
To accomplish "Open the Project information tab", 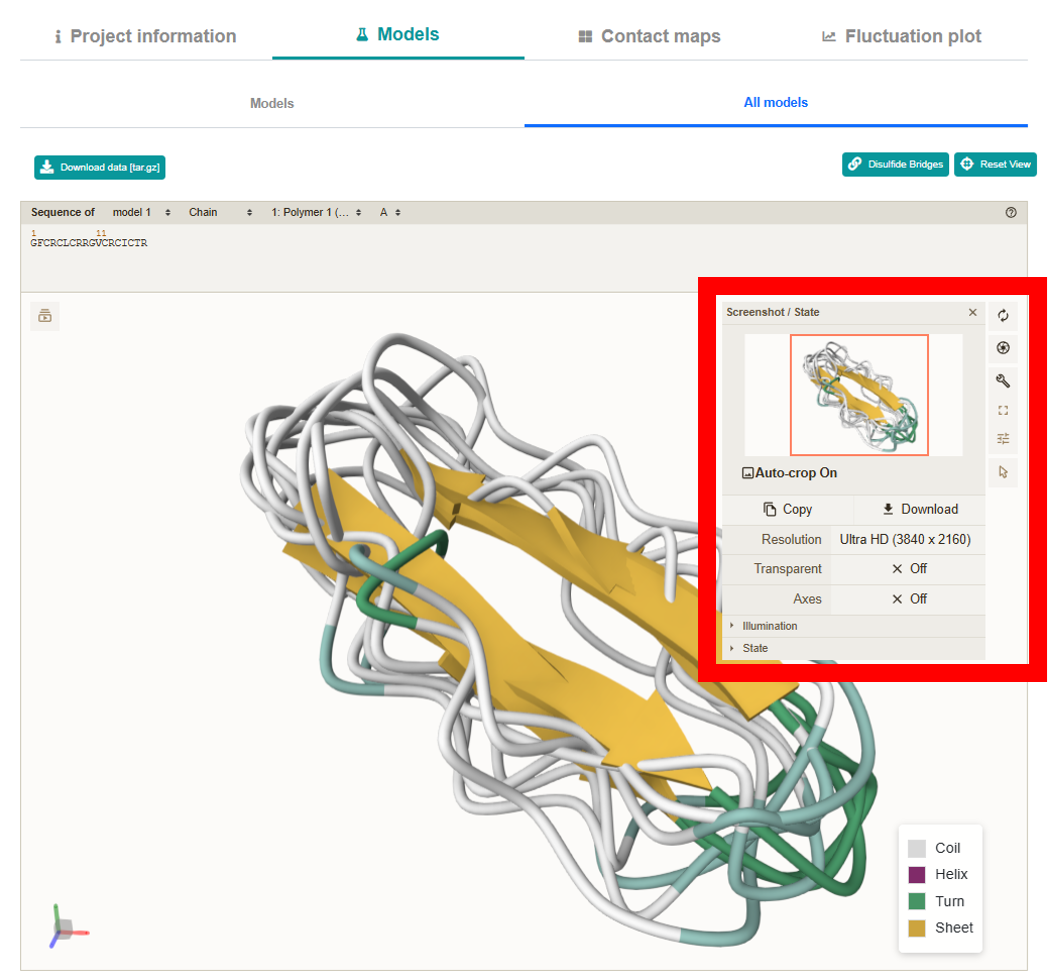I will (x=146, y=36).
